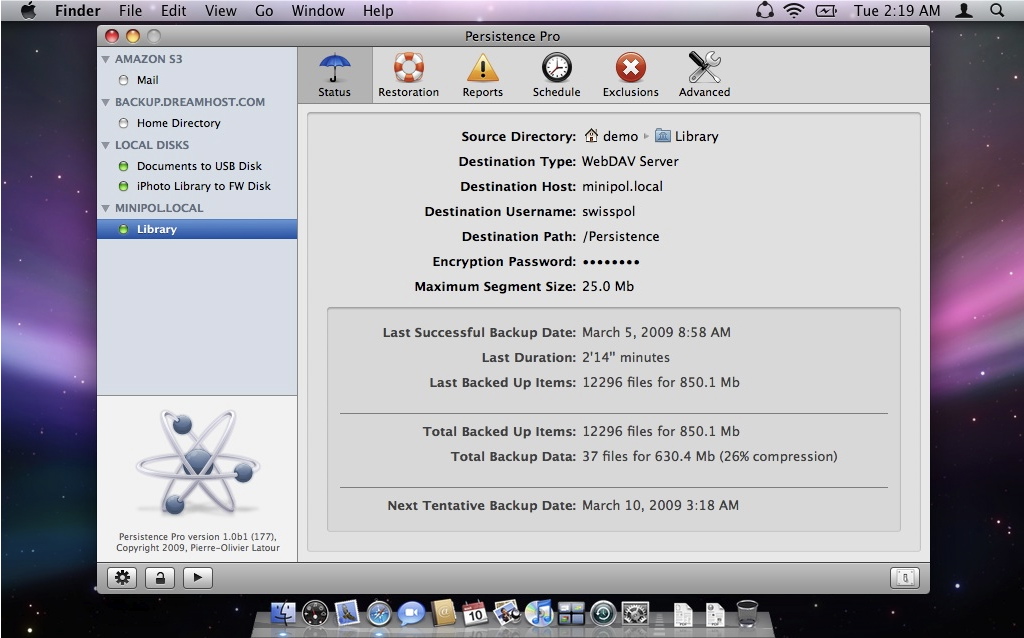Click green status dot beside iPhoto Library
1024x638 pixels.
123,186
